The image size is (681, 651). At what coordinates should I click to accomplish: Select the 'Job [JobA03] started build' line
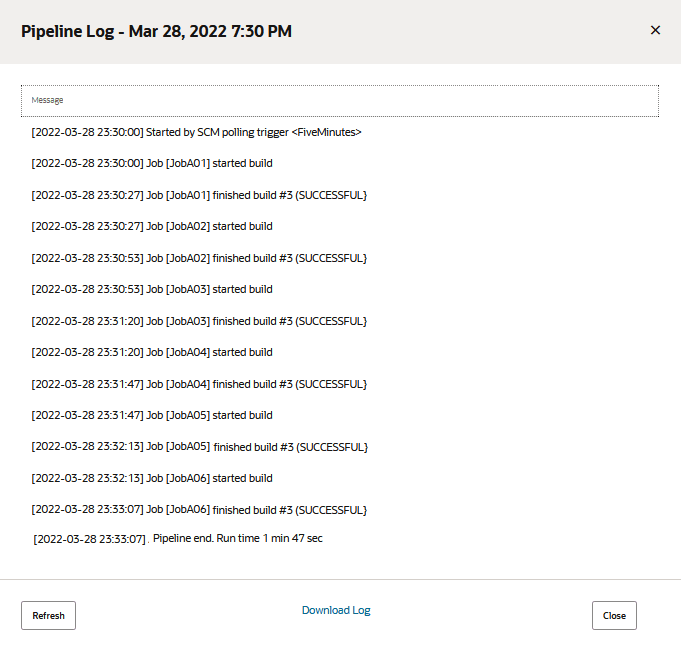(x=152, y=289)
